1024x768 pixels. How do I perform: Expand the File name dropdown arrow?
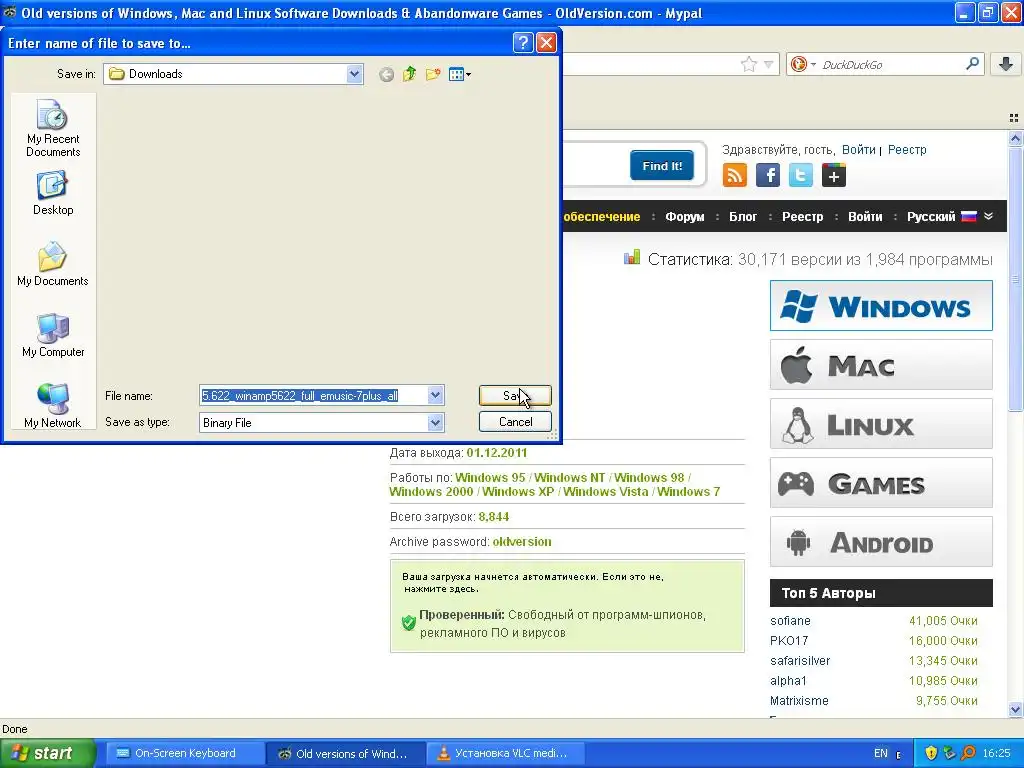pyautogui.click(x=436, y=395)
